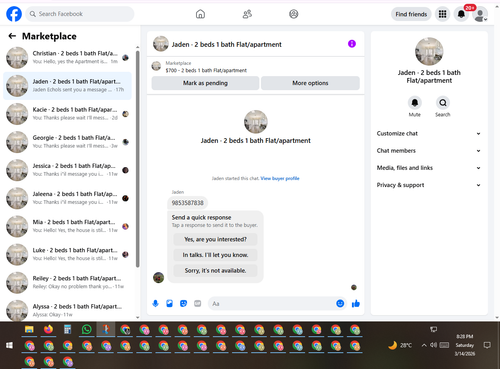Viewport: 500px width, 369px height.
Task: Search in conversation magnifier icon
Action: [x=443, y=103]
